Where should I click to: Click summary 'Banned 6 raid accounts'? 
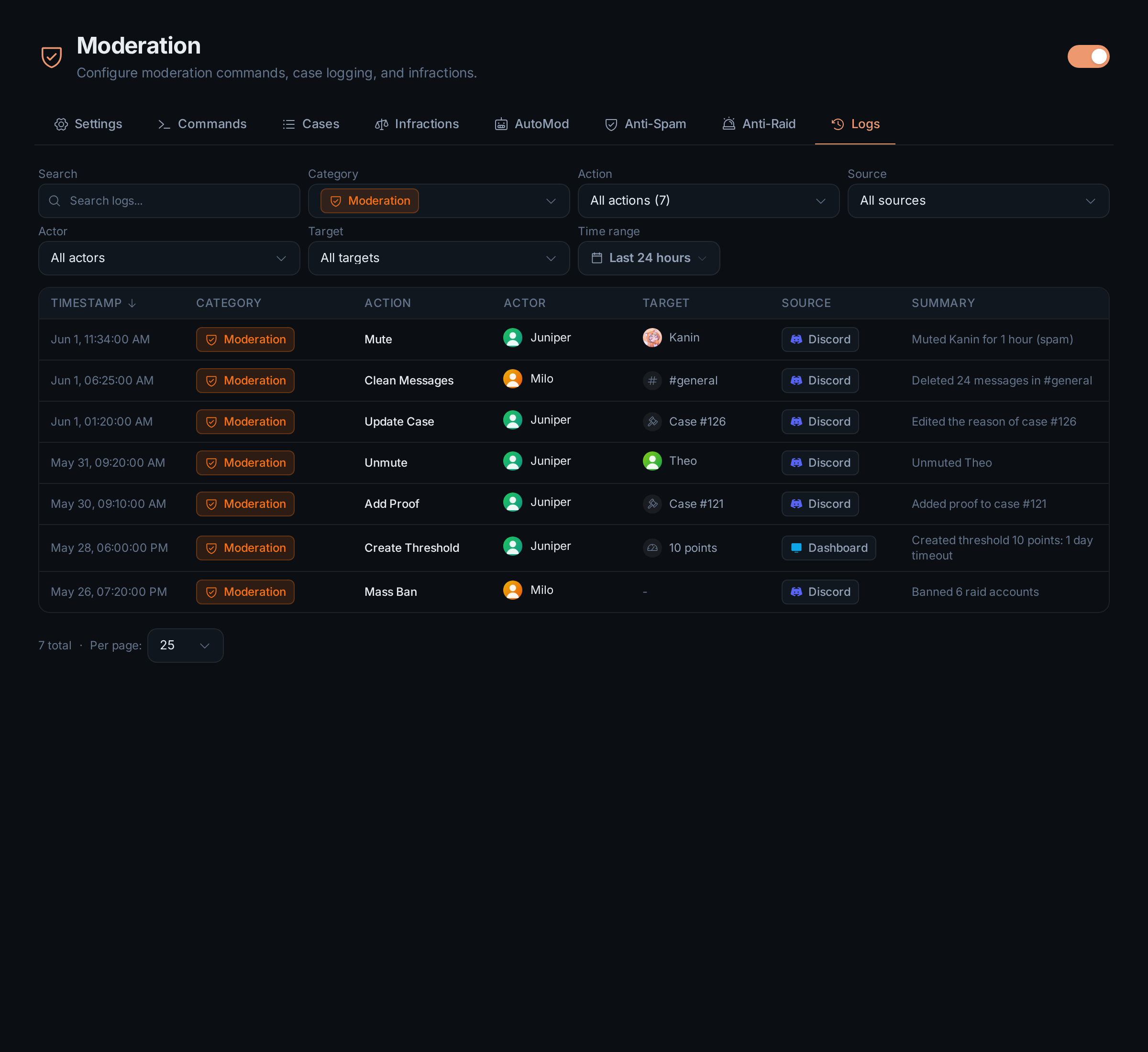pos(975,592)
